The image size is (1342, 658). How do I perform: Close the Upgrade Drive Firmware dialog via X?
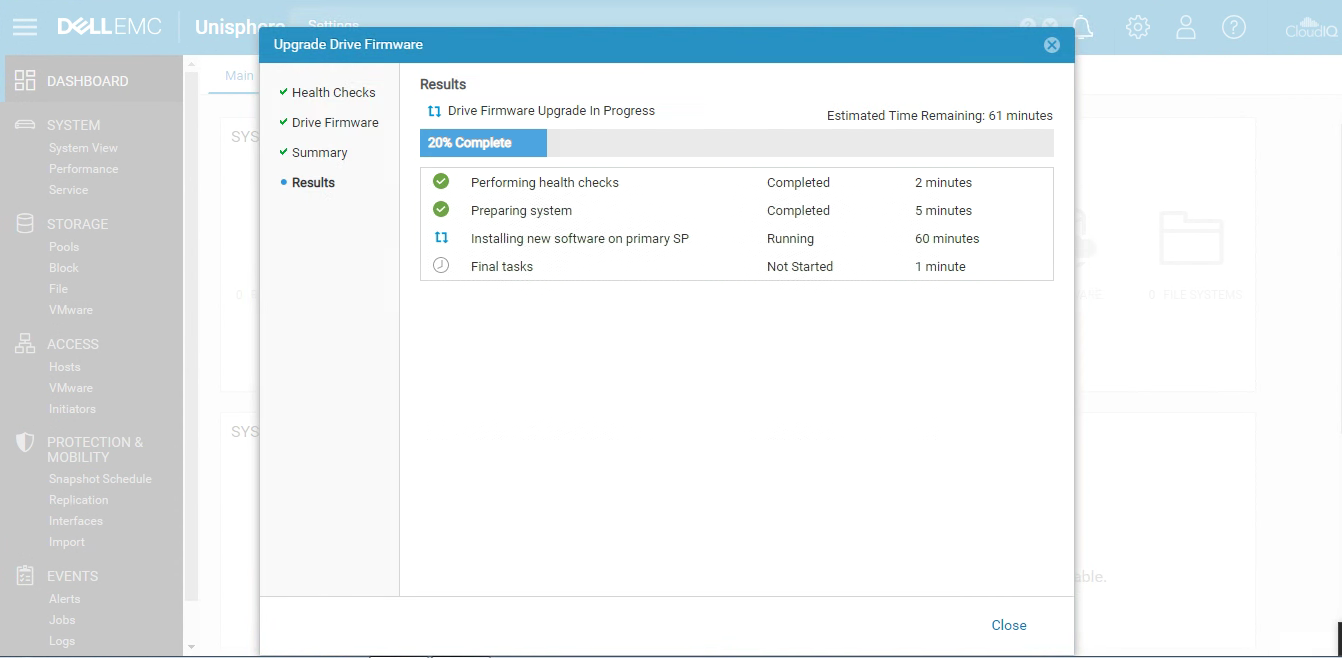pos(1051,45)
